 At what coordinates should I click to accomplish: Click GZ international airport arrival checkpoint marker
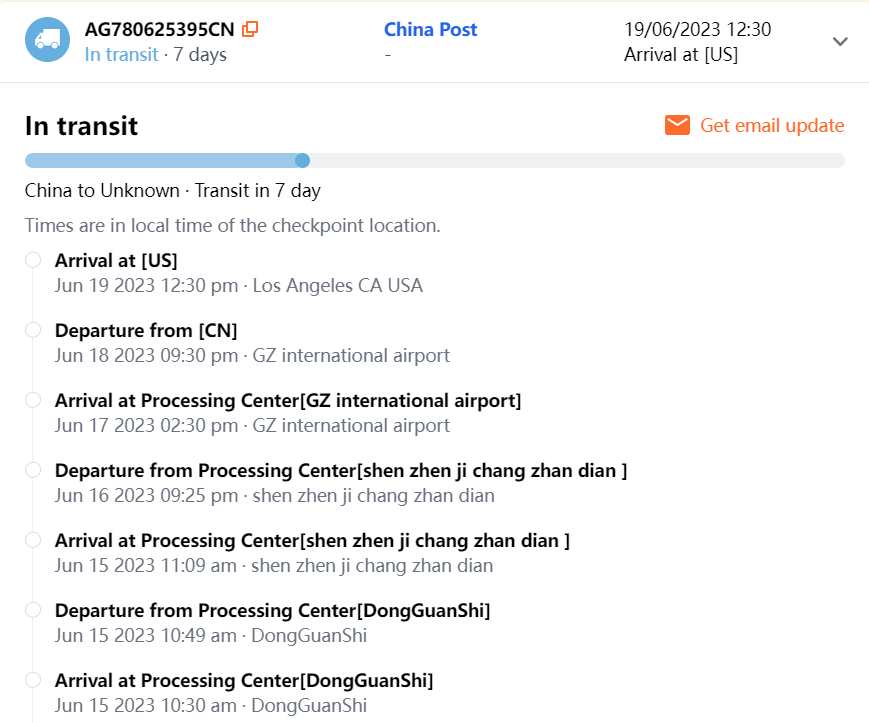33,400
